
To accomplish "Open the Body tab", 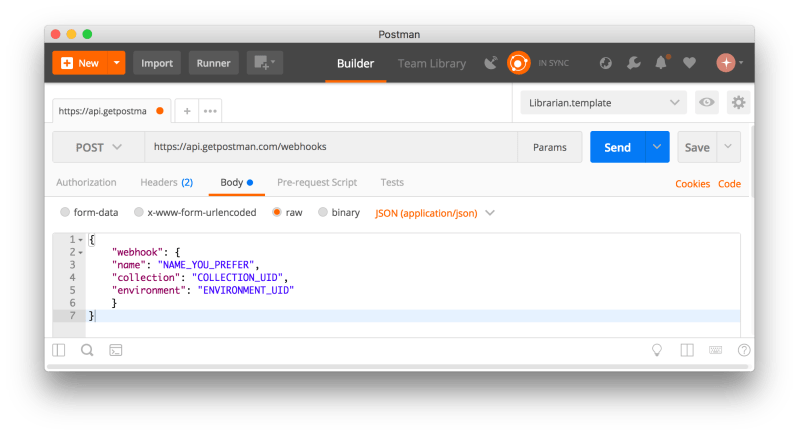I will pyautogui.click(x=236, y=182).
